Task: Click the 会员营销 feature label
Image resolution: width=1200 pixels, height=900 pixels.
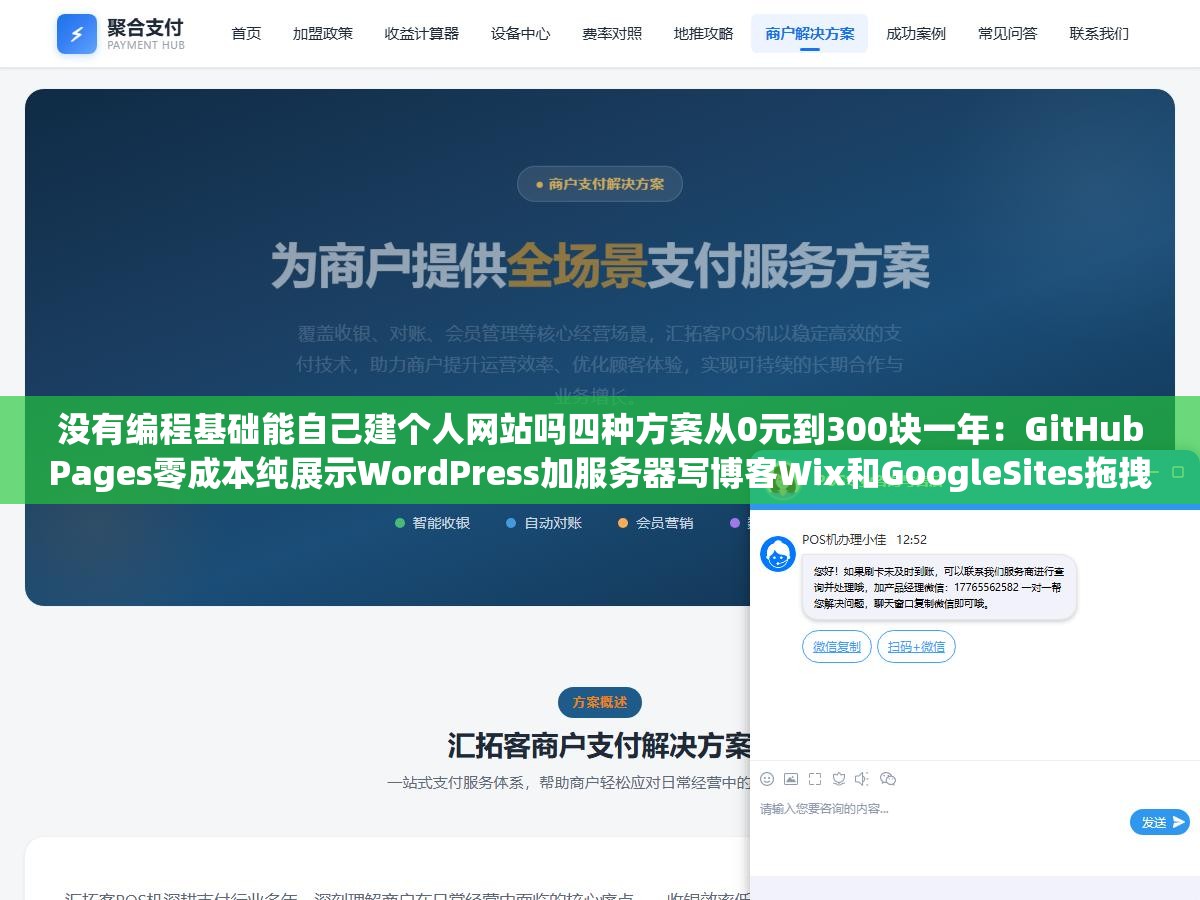Action: point(656,523)
